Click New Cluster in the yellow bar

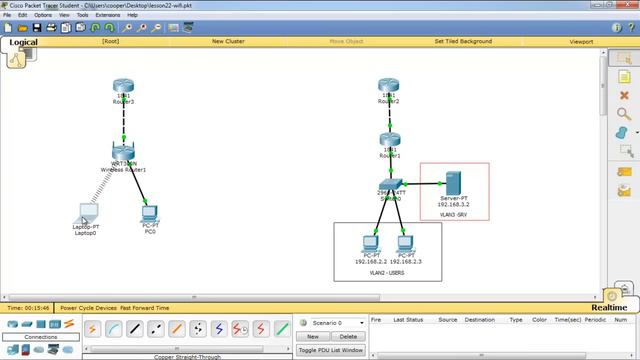228,41
